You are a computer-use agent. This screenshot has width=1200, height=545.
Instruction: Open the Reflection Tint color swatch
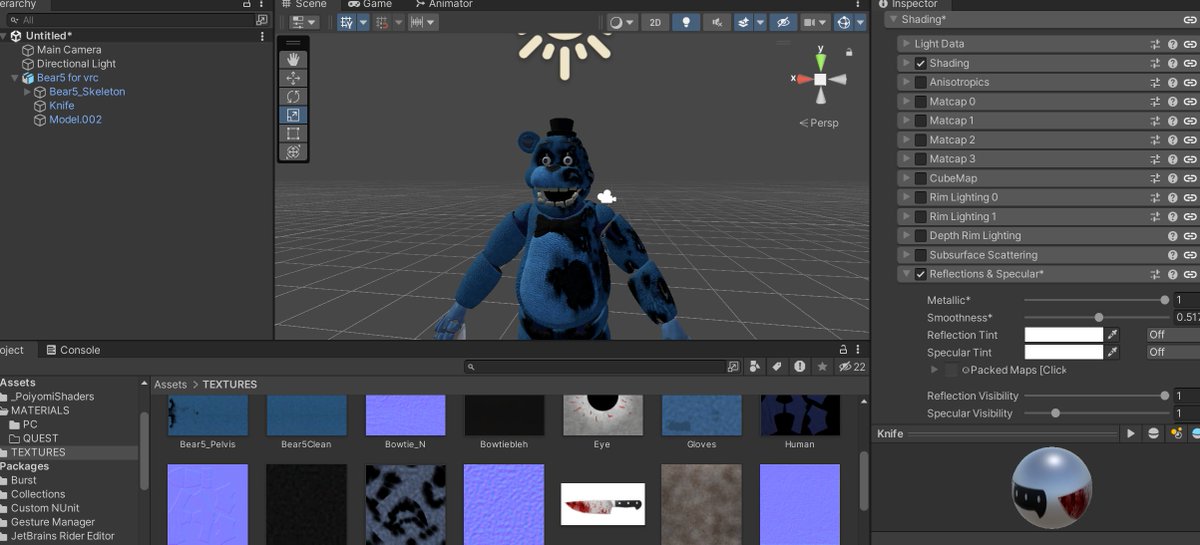pyautogui.click(x=1063, y=335)
